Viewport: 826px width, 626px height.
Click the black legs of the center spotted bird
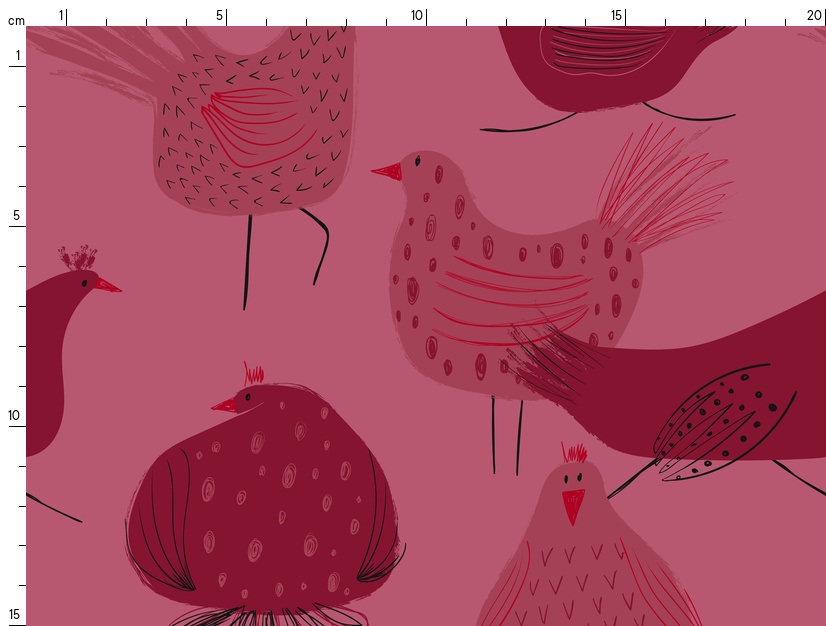pos(505,435)
